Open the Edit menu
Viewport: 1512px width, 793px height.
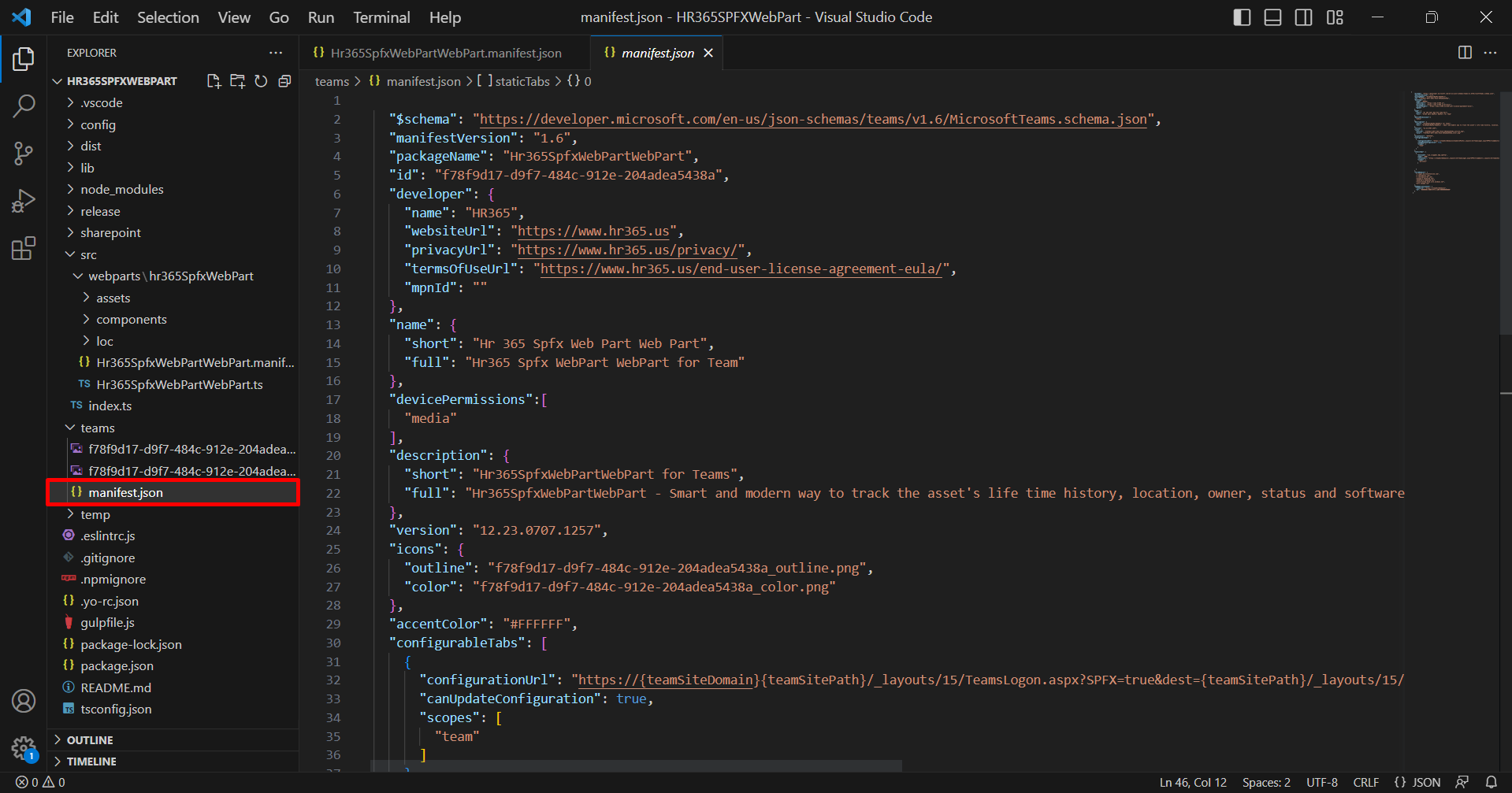click(x=106, y=17)
